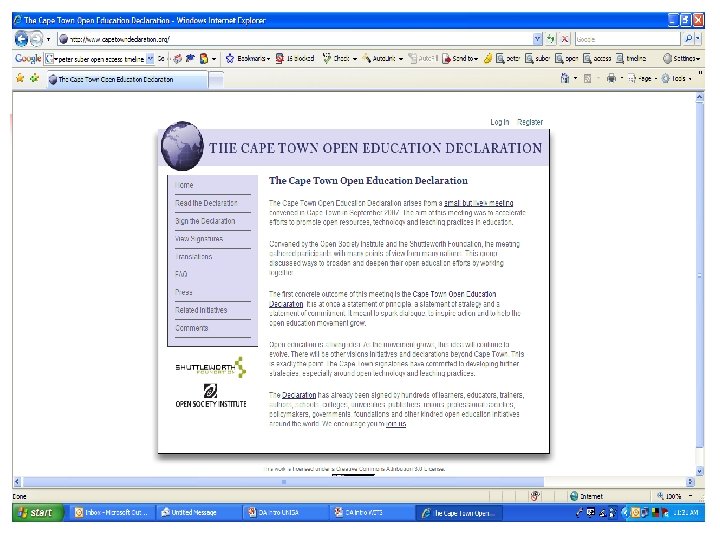Select the Cape Town Open Education Declaration tab
The image size is (720, 540).
pyautogui.click(x=127, y=79)
